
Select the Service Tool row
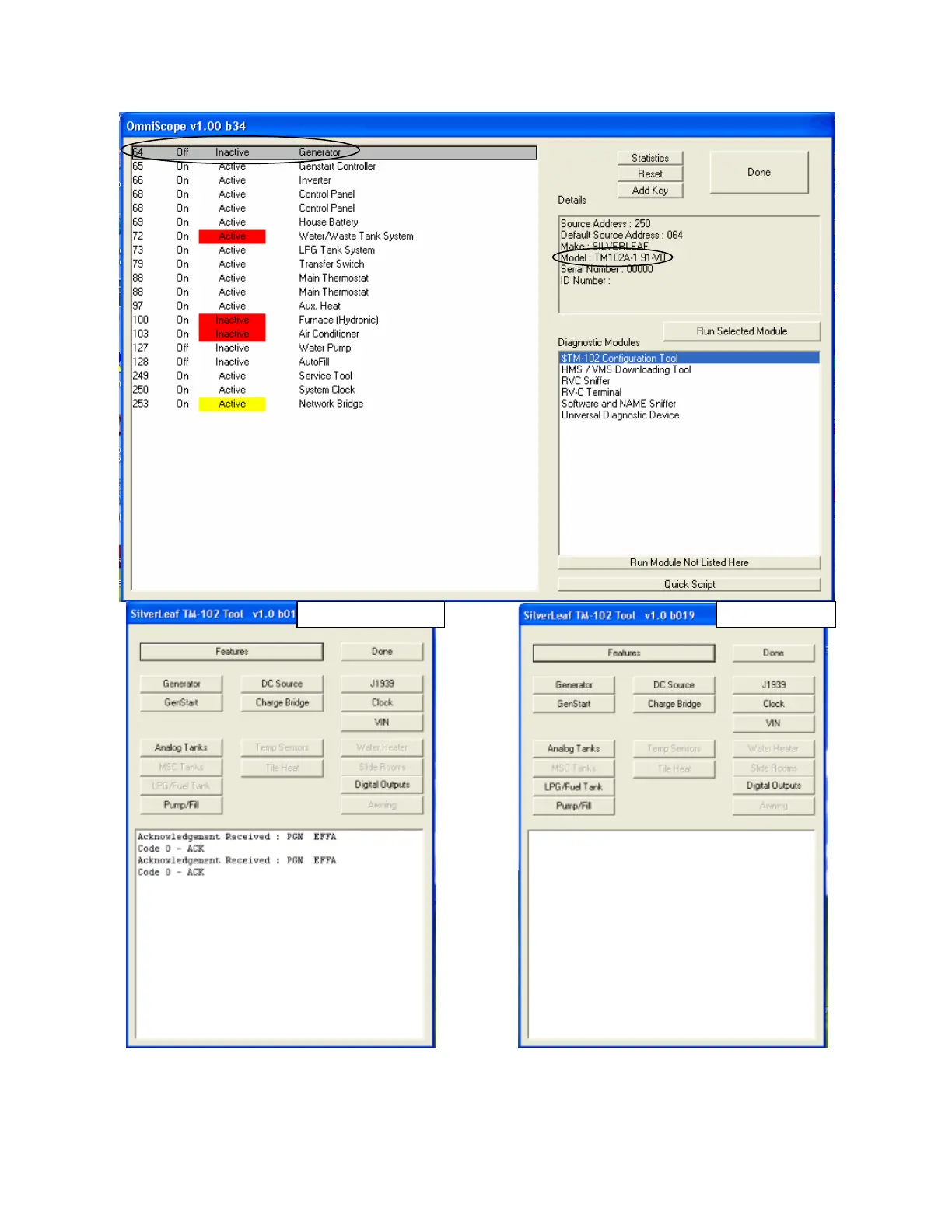[334, 376]
